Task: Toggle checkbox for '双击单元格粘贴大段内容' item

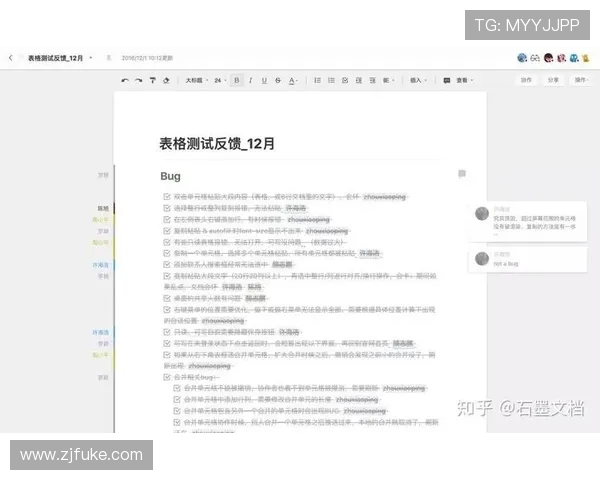Action: [x=167, y=197]
